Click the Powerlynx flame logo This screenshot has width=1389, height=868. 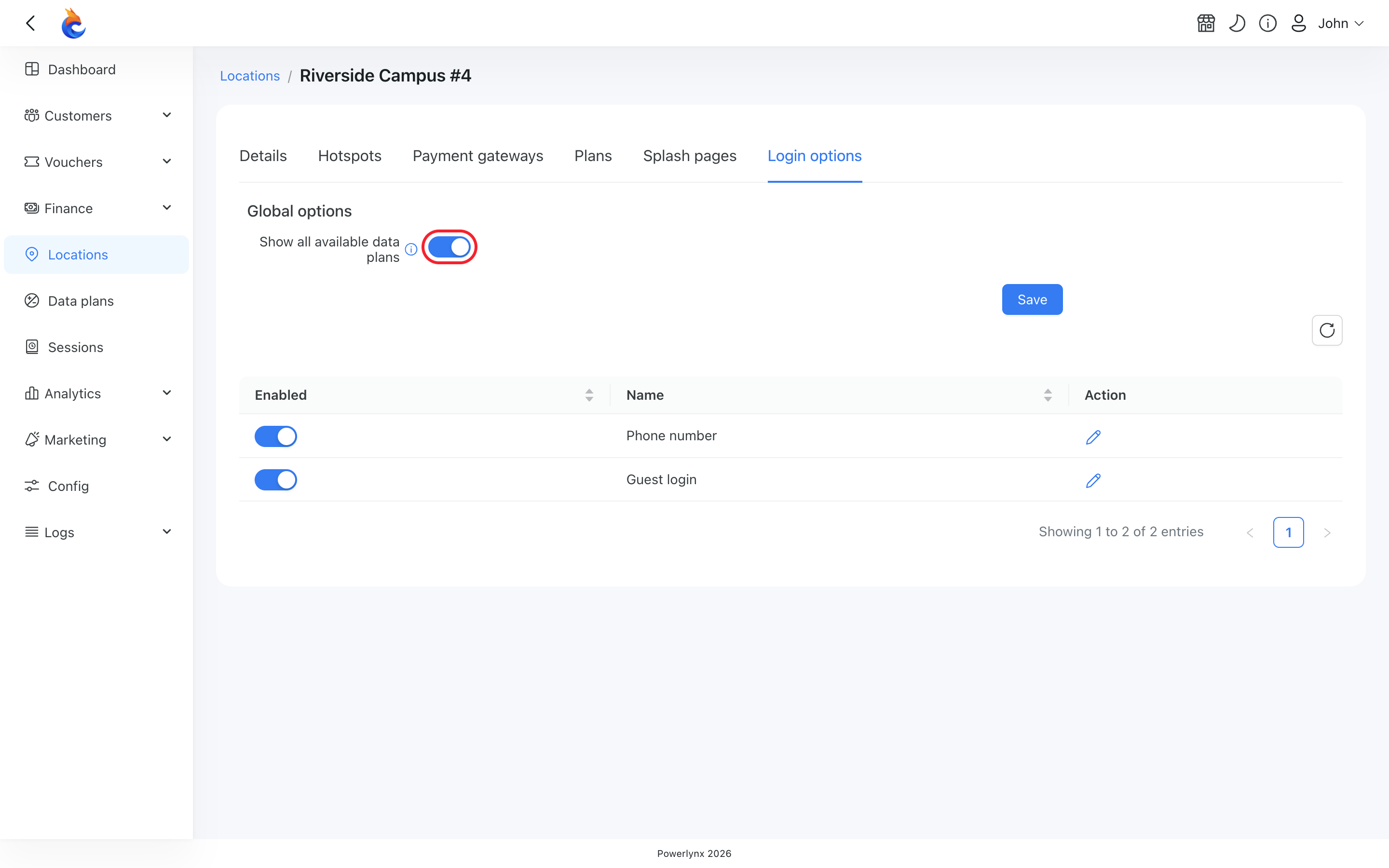[74, 24]
